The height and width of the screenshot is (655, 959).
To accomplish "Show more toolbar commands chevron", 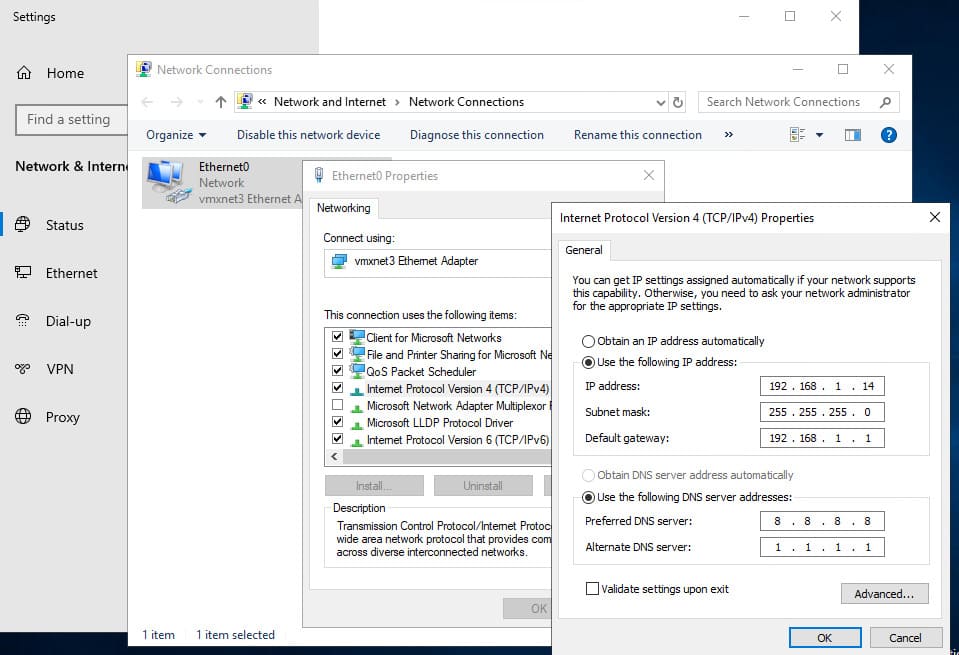I will tap(728, 135).
